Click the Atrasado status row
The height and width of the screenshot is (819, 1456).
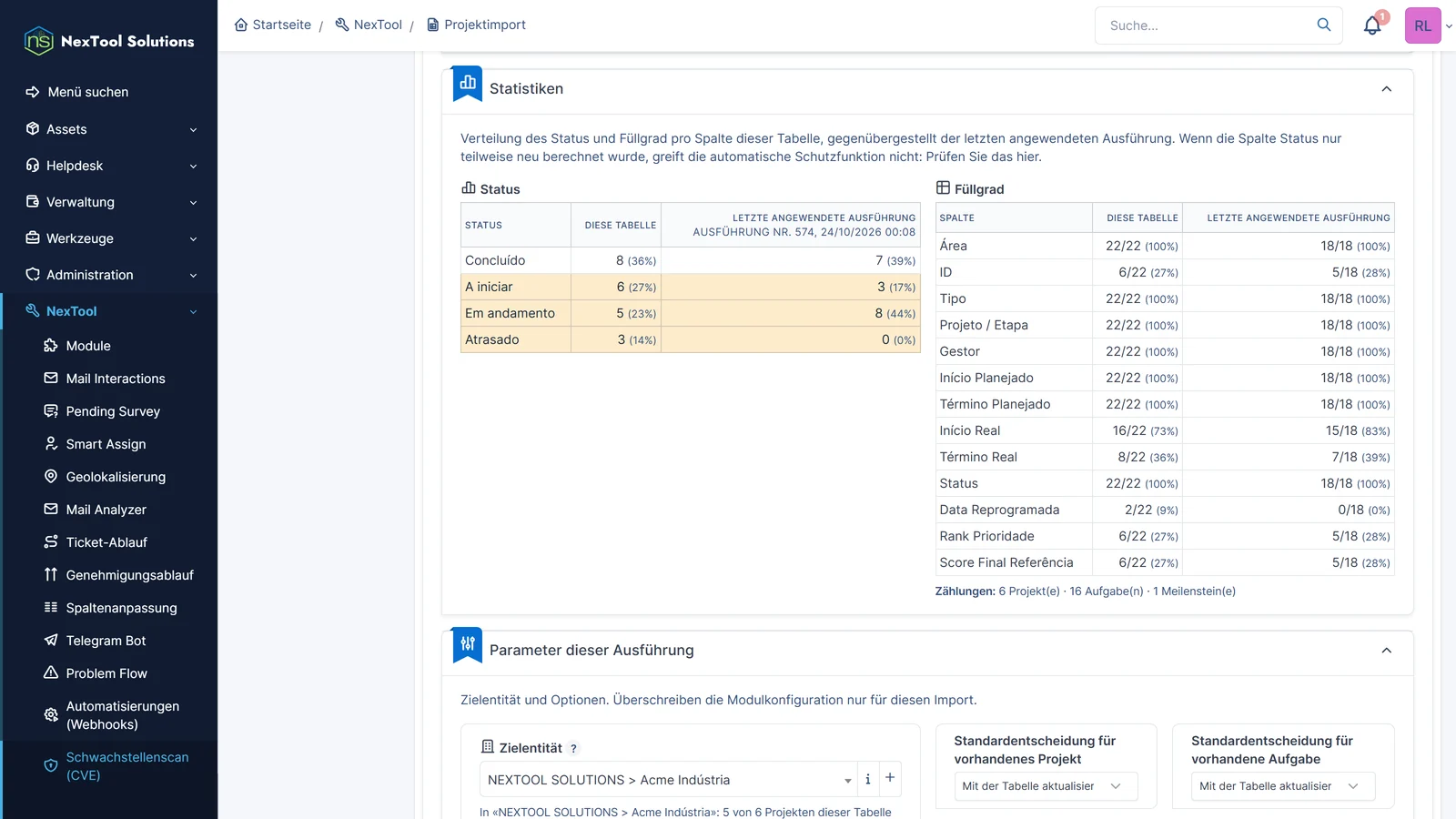691,339
